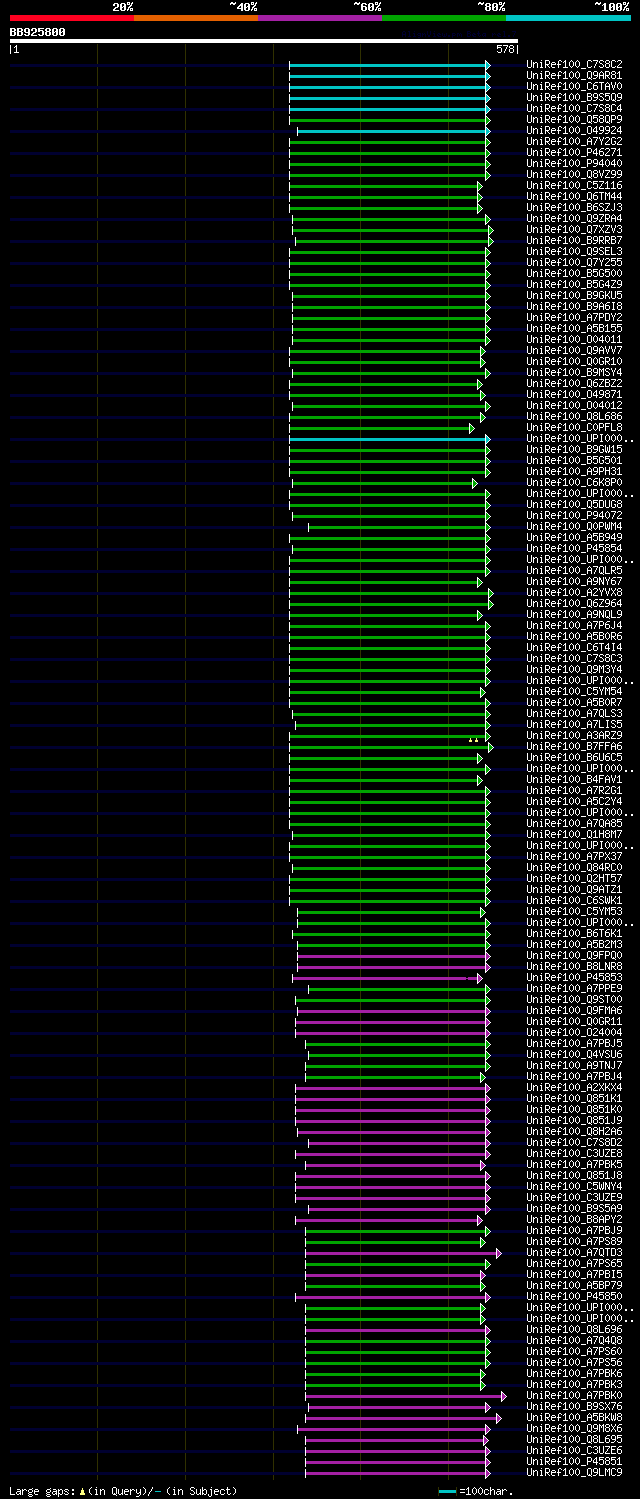Click the yellow gap markers on the UniRef100_A3ARZ9 row
Viewport: 640px width, 1499px height.
coord(473,740)
